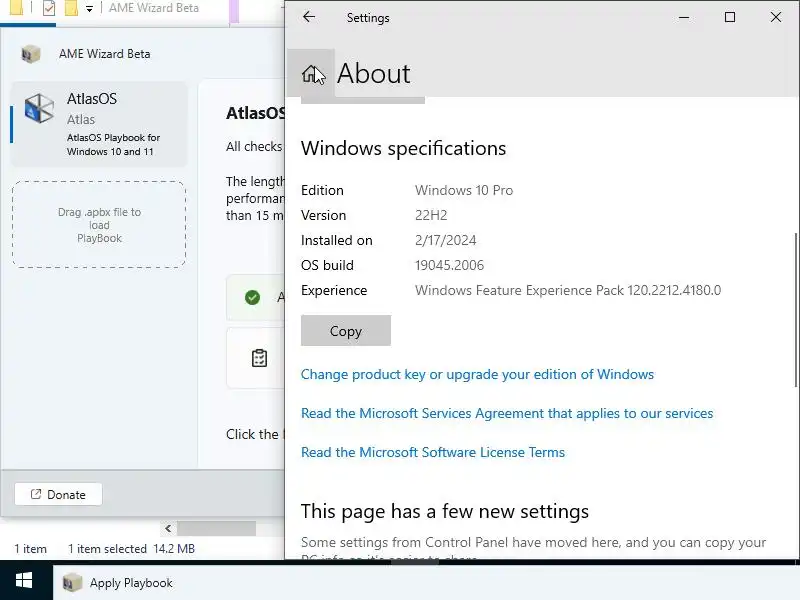This screenshot has width=800, height=600.
Task: Click folder icon in Explorer title bar
Action: (x=16, y=8)
